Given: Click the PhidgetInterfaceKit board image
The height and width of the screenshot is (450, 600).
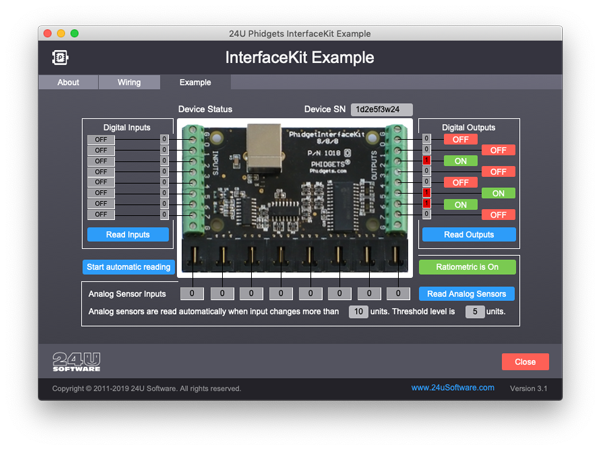Looking at the screenshot, I should click(295, 198).
